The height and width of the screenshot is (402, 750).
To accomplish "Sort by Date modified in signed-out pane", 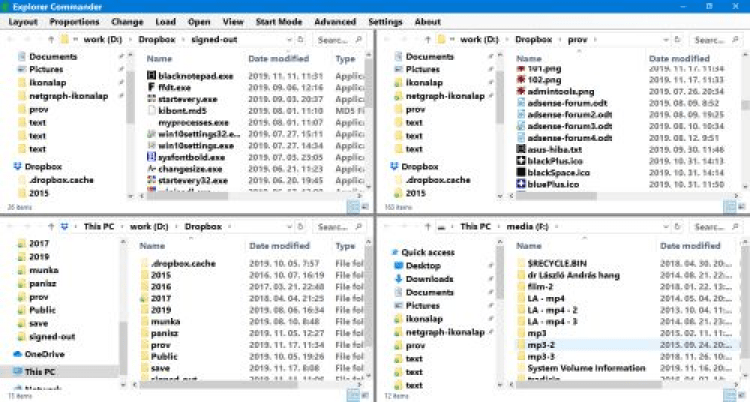I will pos(279,58).
